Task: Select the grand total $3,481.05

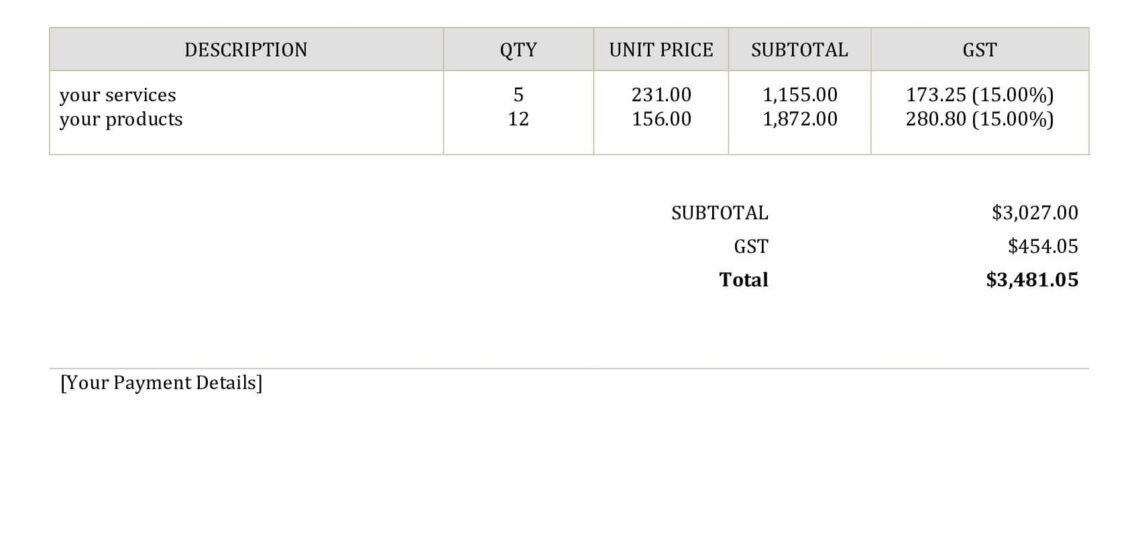Action: coord(1032,280)
